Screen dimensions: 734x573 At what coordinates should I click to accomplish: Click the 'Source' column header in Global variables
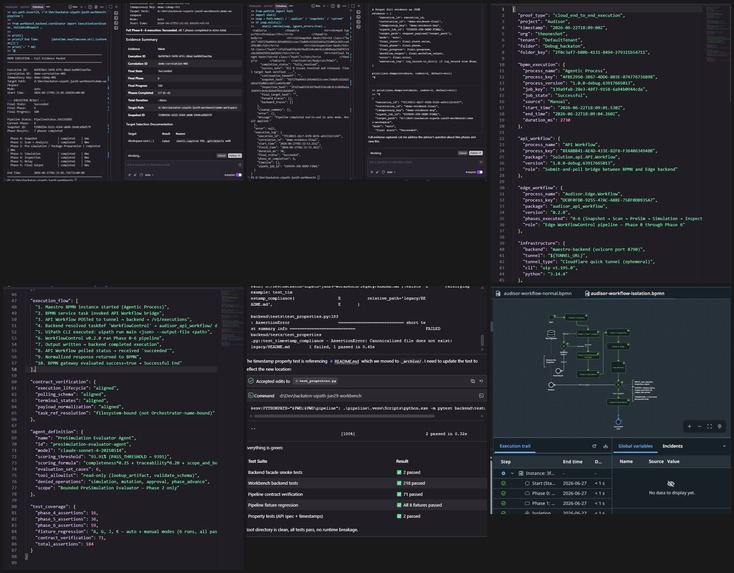pyautogui.click(x=656, y=461)
